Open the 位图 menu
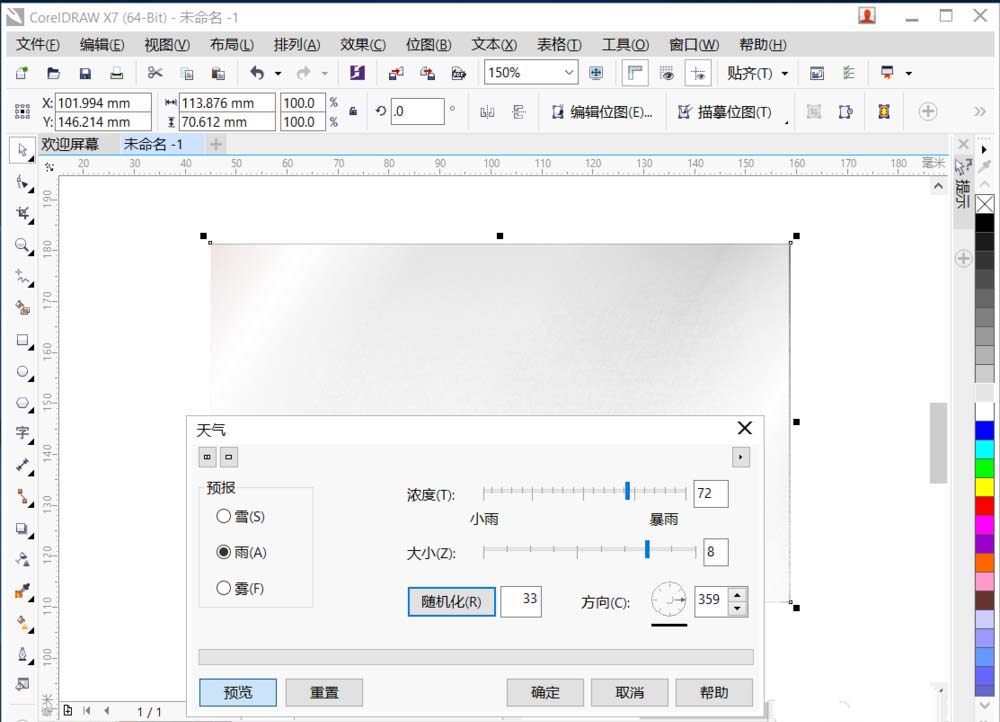The height and width of the screenshot is (722, 1000). point(428,44)
